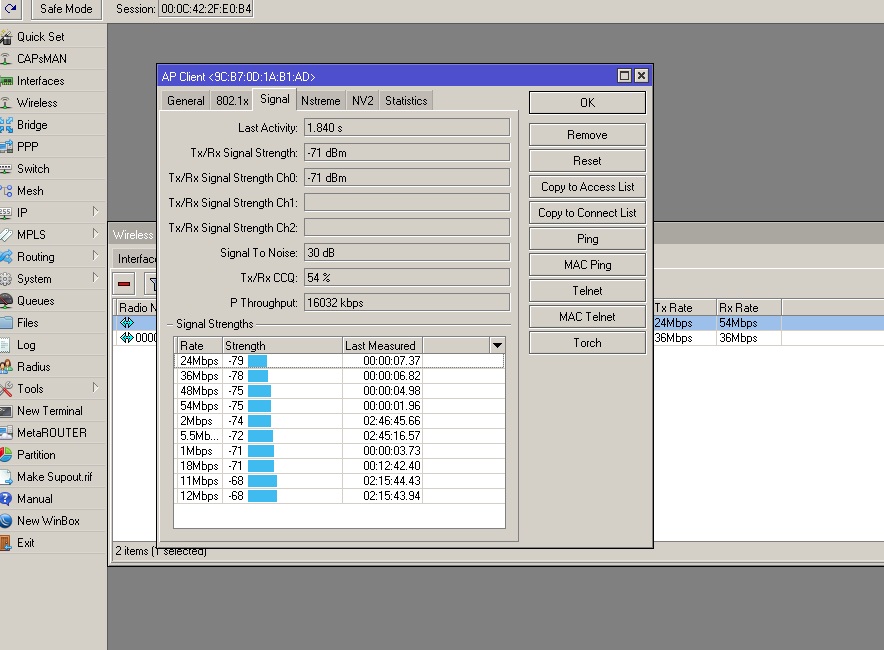Viewport: 884px width, 650px height.
Task: Click the Telnet button
Action: coord(587,290)
